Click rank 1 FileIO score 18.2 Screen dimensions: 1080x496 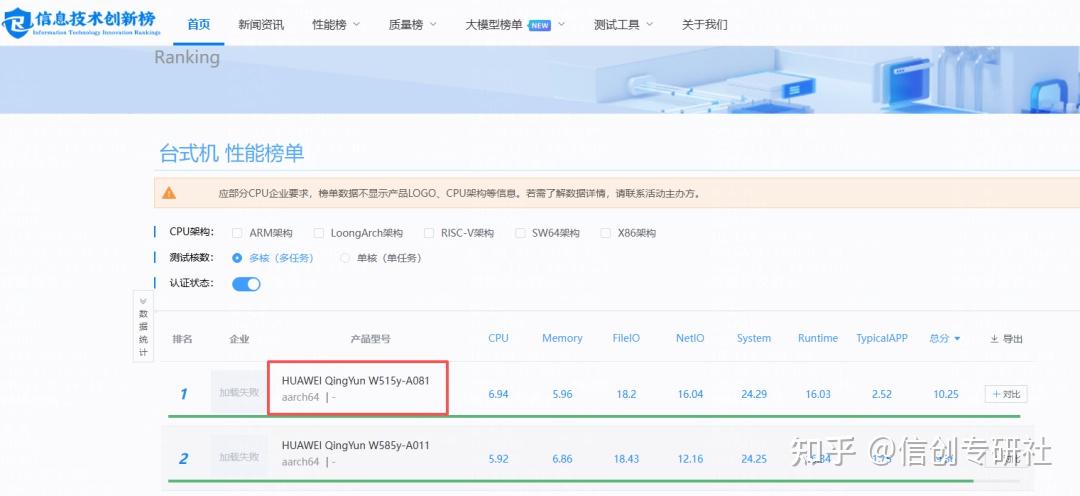[626, 394]
